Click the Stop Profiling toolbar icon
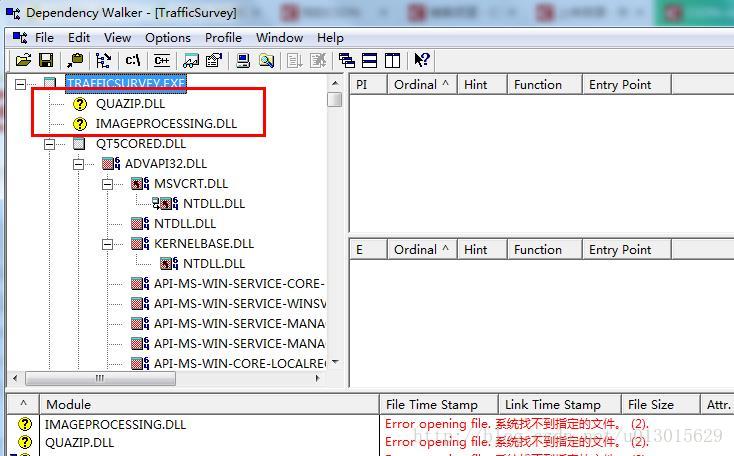The width and height of the screenshot is (734, 456). (318, 60)
